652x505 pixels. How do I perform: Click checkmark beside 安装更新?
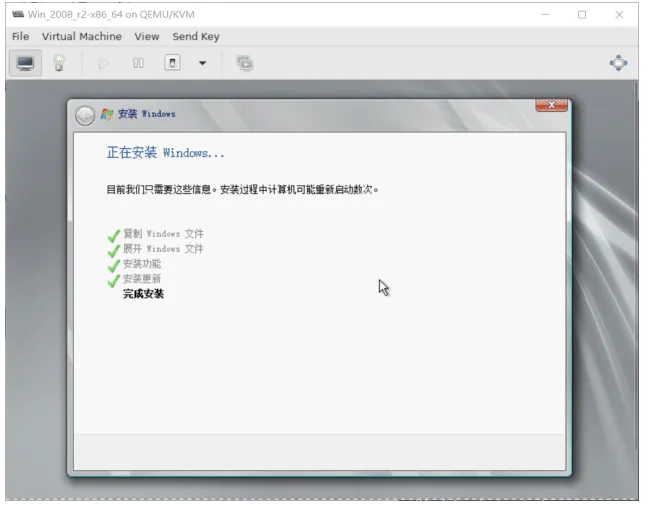coord(114,281)
